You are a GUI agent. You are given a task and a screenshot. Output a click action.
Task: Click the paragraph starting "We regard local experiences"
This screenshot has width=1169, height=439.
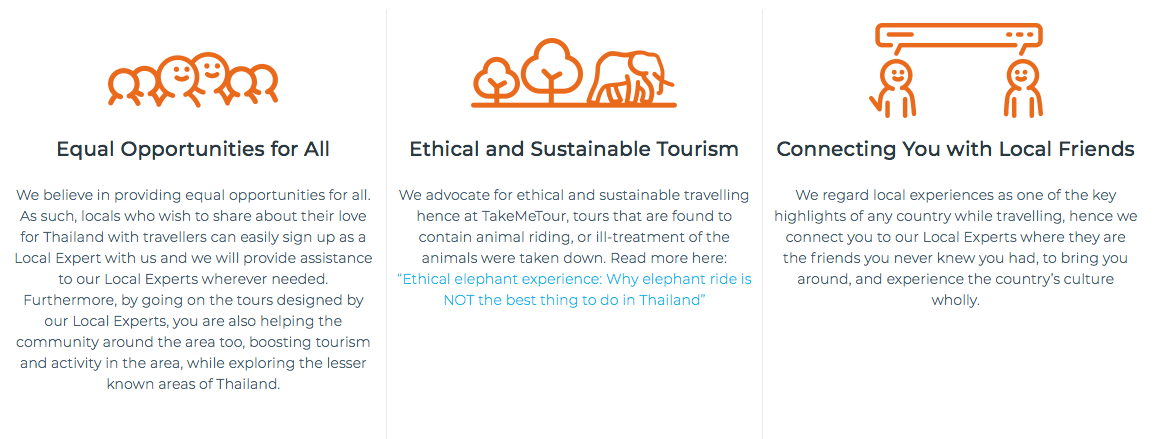(955, 247)
